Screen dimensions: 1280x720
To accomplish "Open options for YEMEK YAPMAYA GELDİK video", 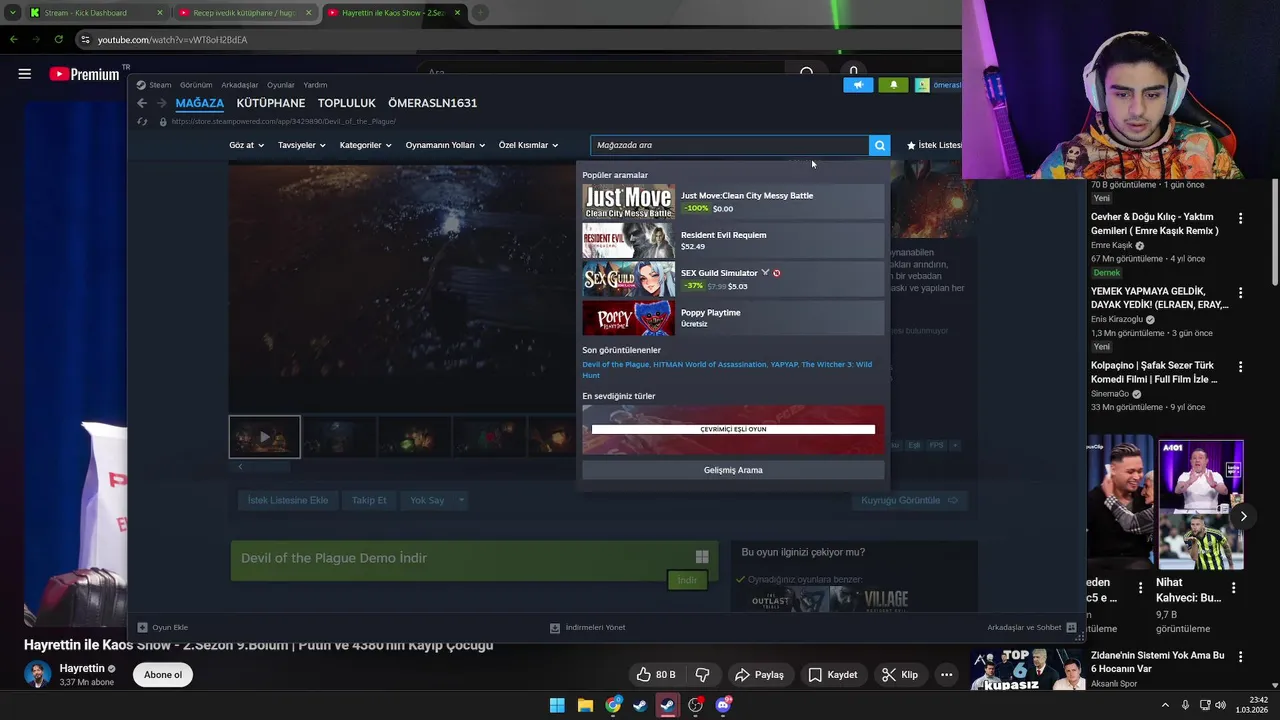I will (x=1240, y=293).
